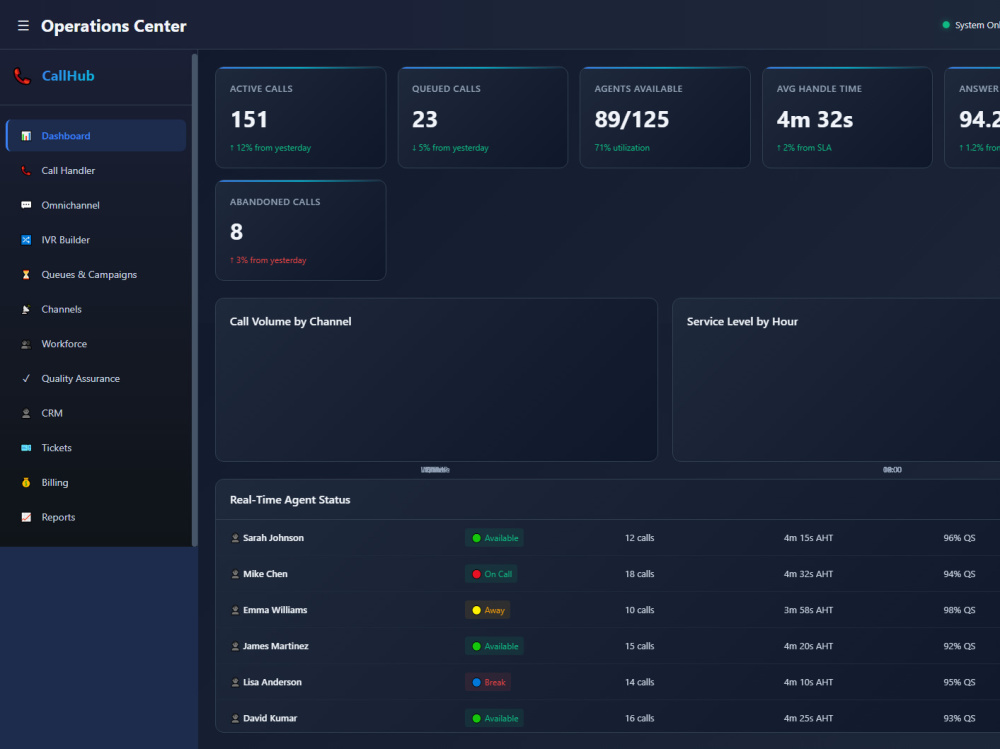Click the Dashboard chart icon in sidebar
1000x749 pixels.
coord(26,136)
